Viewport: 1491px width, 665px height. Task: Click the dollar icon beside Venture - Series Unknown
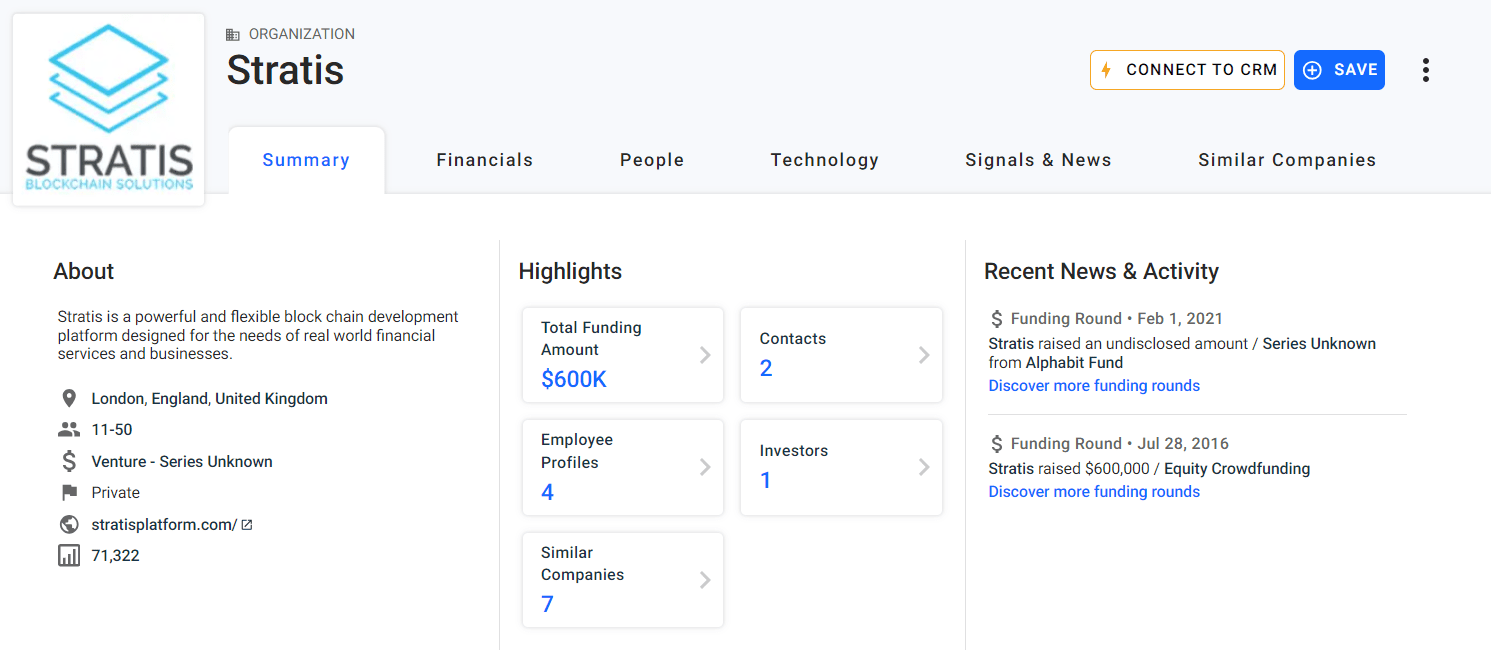[x=68, y=460]
